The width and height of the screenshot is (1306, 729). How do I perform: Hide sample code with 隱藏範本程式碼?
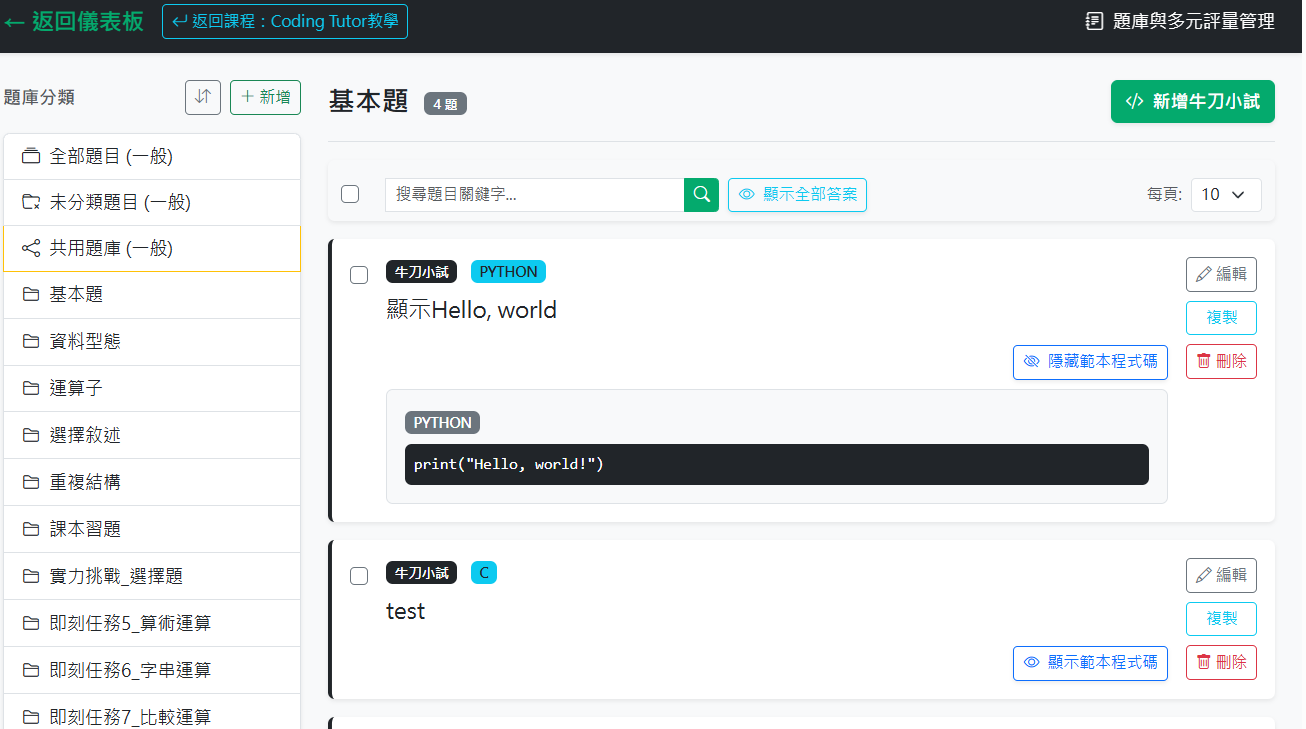[x=1090, y=362]
